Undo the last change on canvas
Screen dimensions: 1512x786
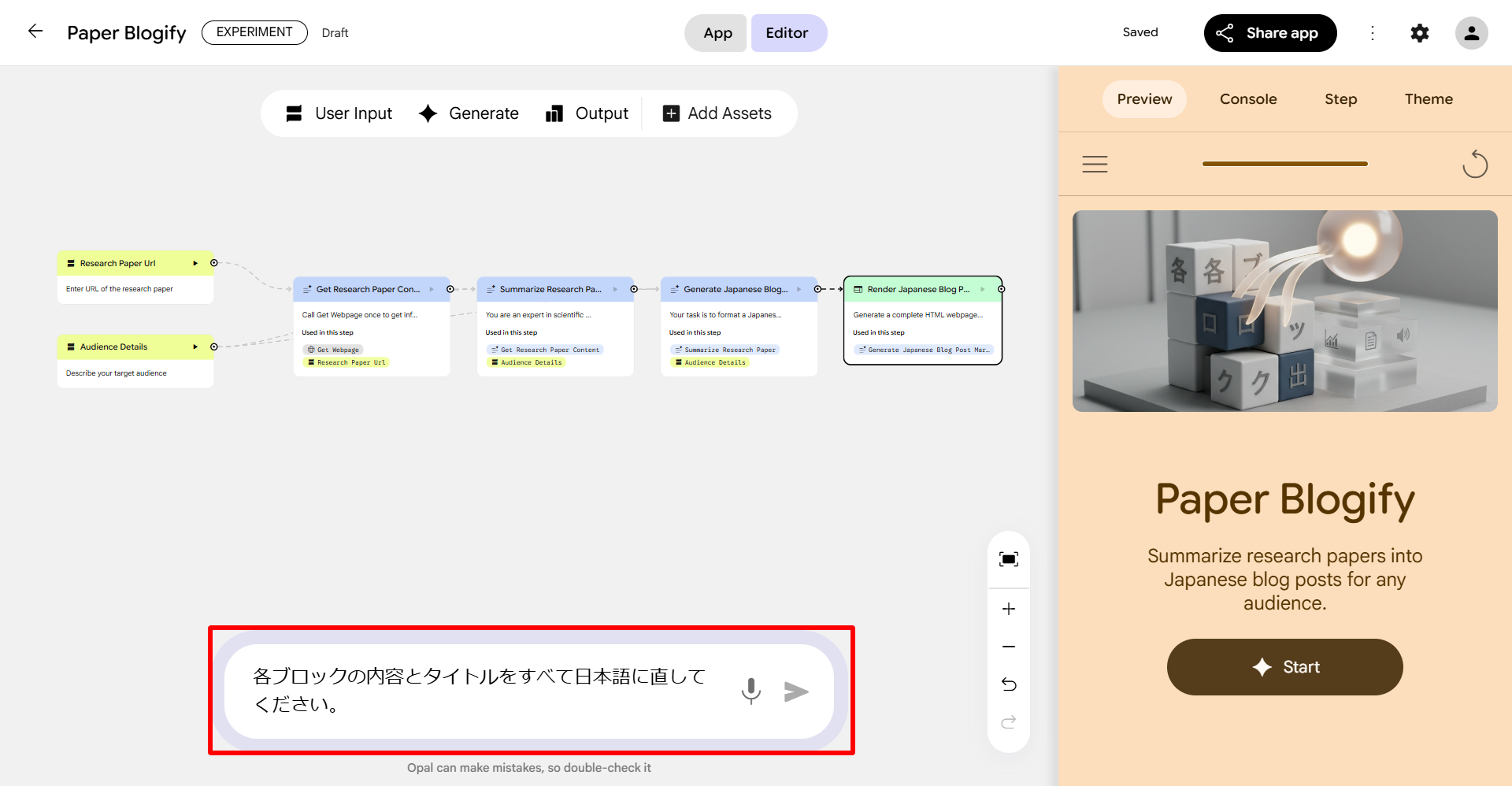[1008, 684]
